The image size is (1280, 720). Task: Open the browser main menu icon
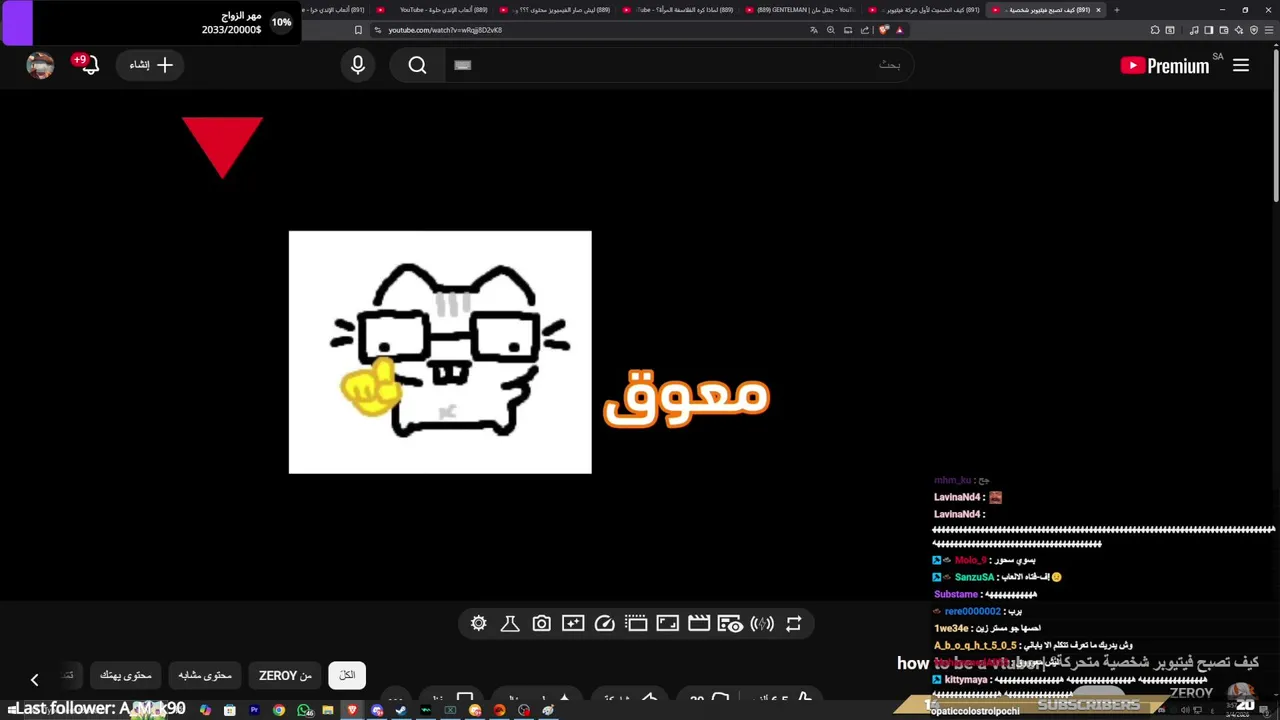1269,30
